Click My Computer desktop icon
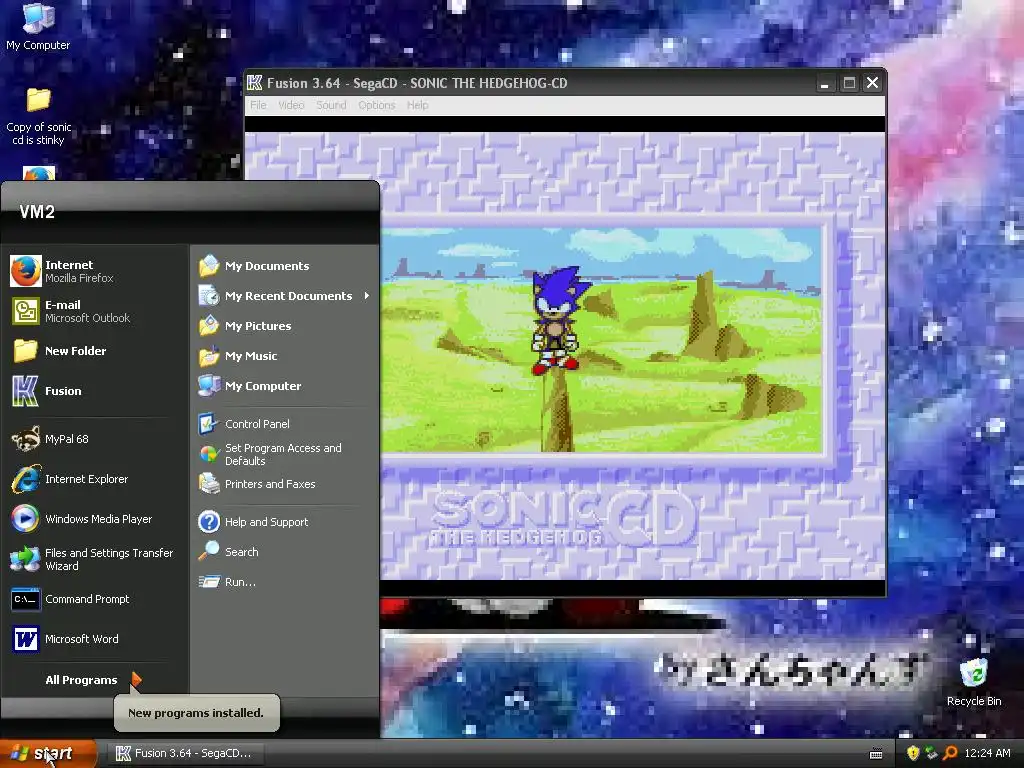This screenshot has height=768, width=1024. [38, 27]
